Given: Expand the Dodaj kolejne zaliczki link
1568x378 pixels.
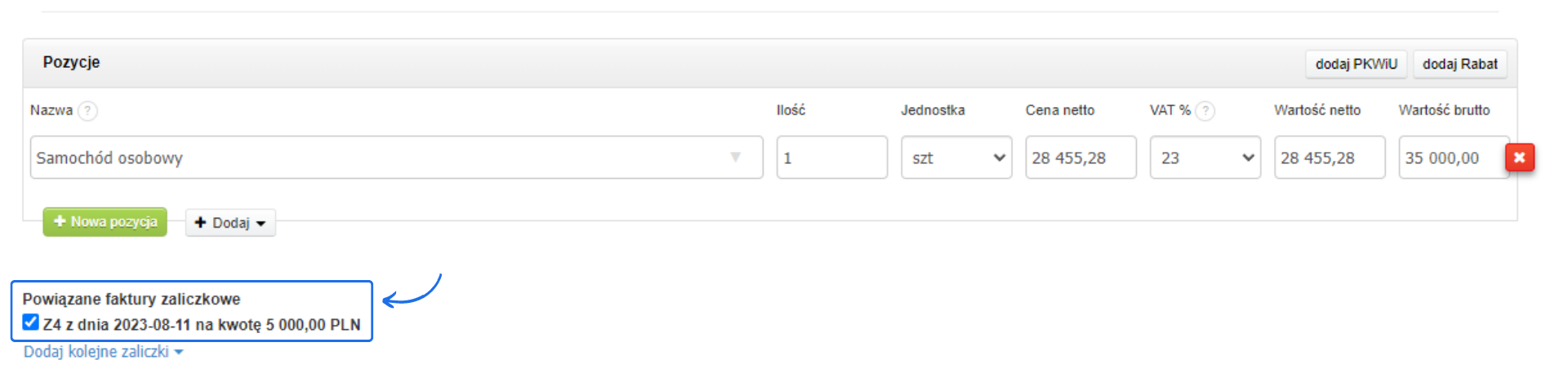Looking at the screenshot, I should tap(103, 352).
